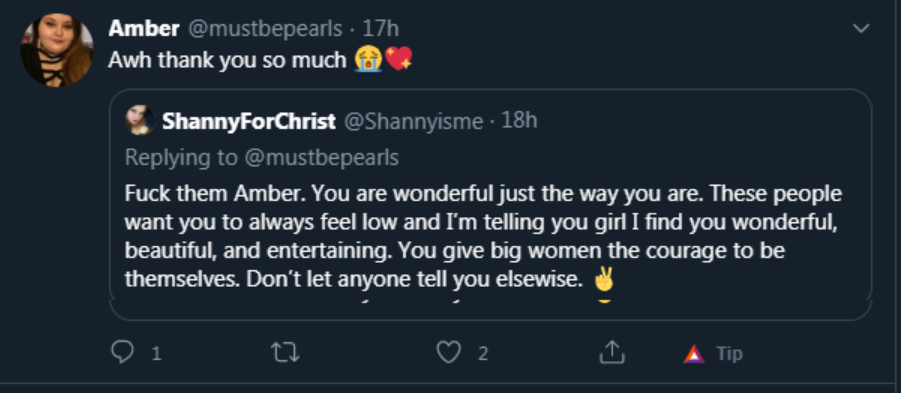
Task: Click the like count number 2
Action: coord(483,354)
